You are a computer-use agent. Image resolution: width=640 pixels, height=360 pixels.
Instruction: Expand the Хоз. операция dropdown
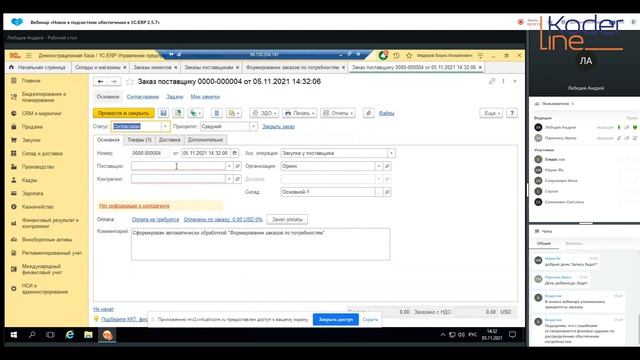click(391, 153)
